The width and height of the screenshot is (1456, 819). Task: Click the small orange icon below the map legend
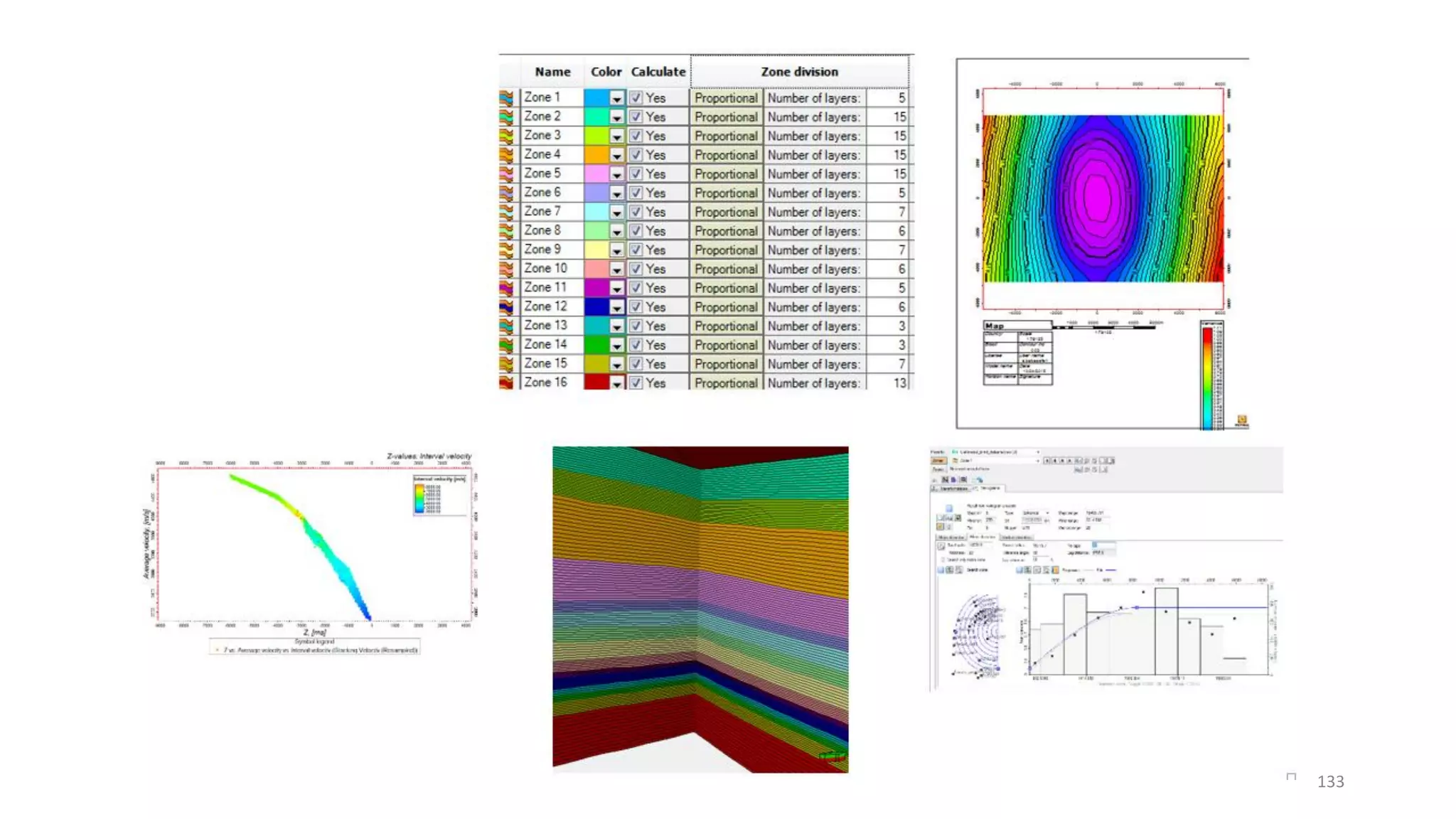click(x=1242, y=420)
